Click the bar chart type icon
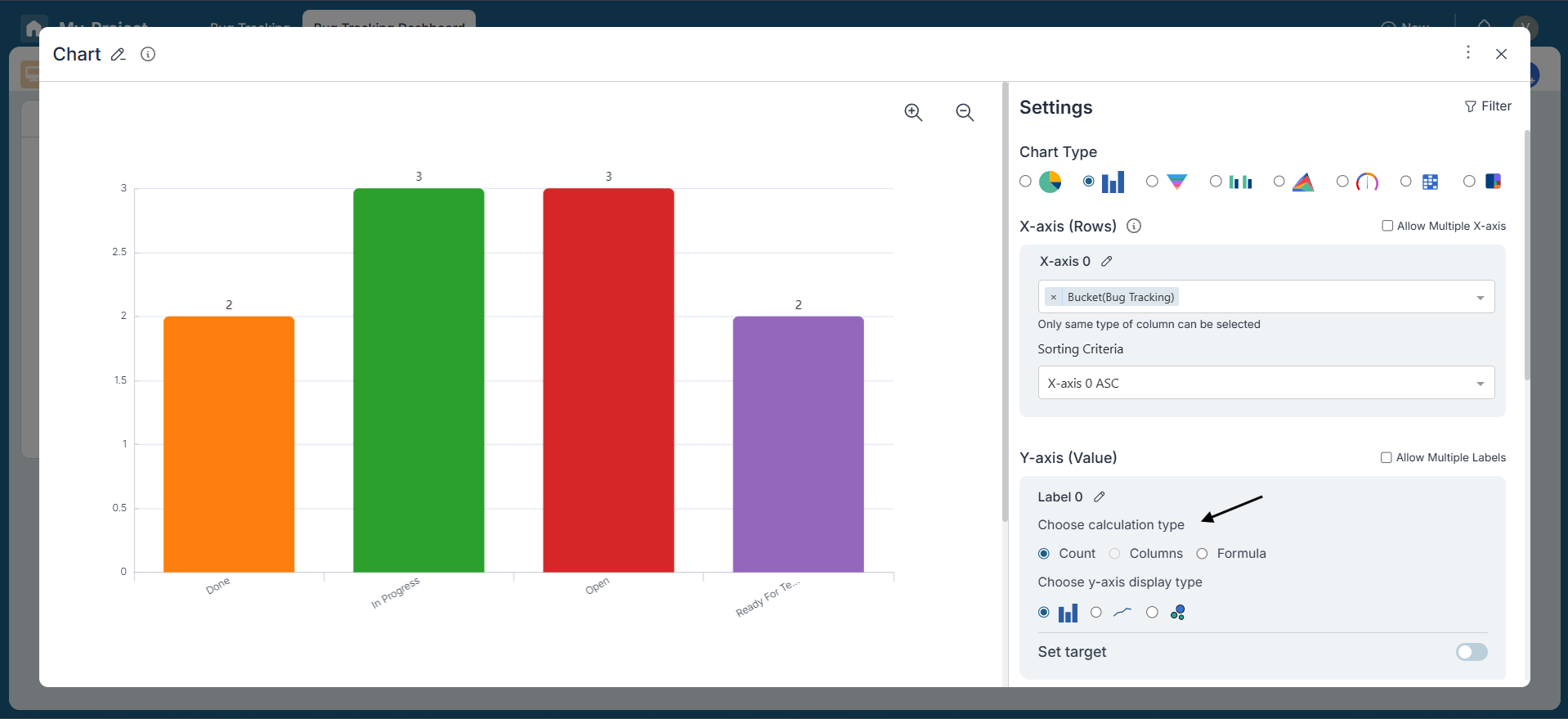The width and height of the screenshot is (1568, 719). (x=1113, y=182)
